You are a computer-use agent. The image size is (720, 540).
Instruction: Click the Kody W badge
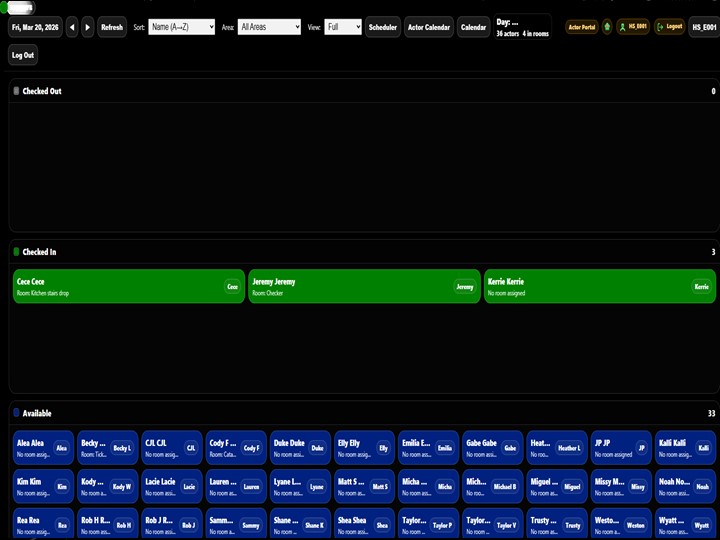pos(122,486)
